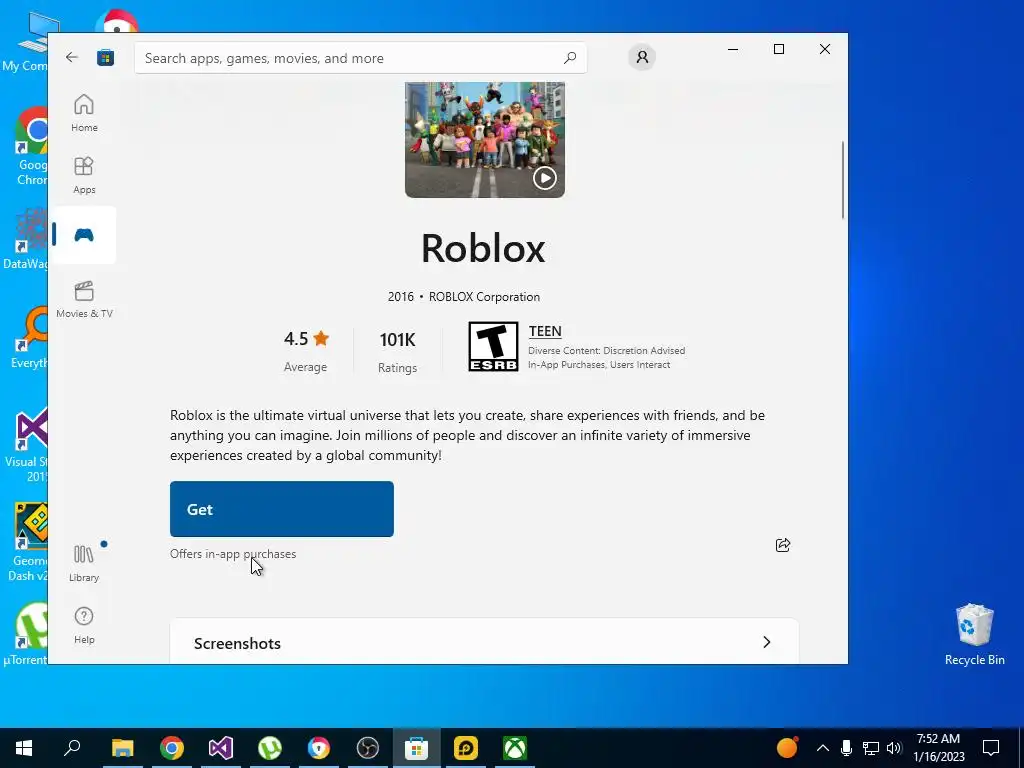This screenshot has height=768, width=1024.
Task: Open Visual Studio from the taskbar
Action: point(221,748)
